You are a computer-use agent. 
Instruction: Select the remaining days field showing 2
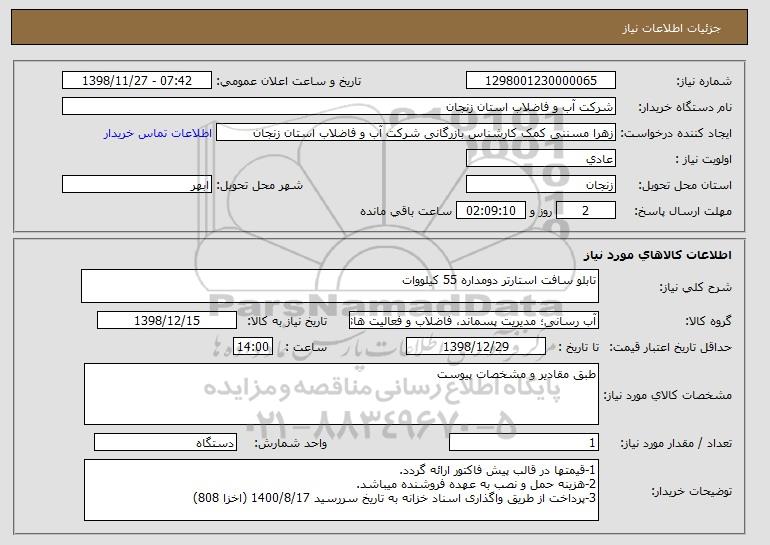[586, 211]
